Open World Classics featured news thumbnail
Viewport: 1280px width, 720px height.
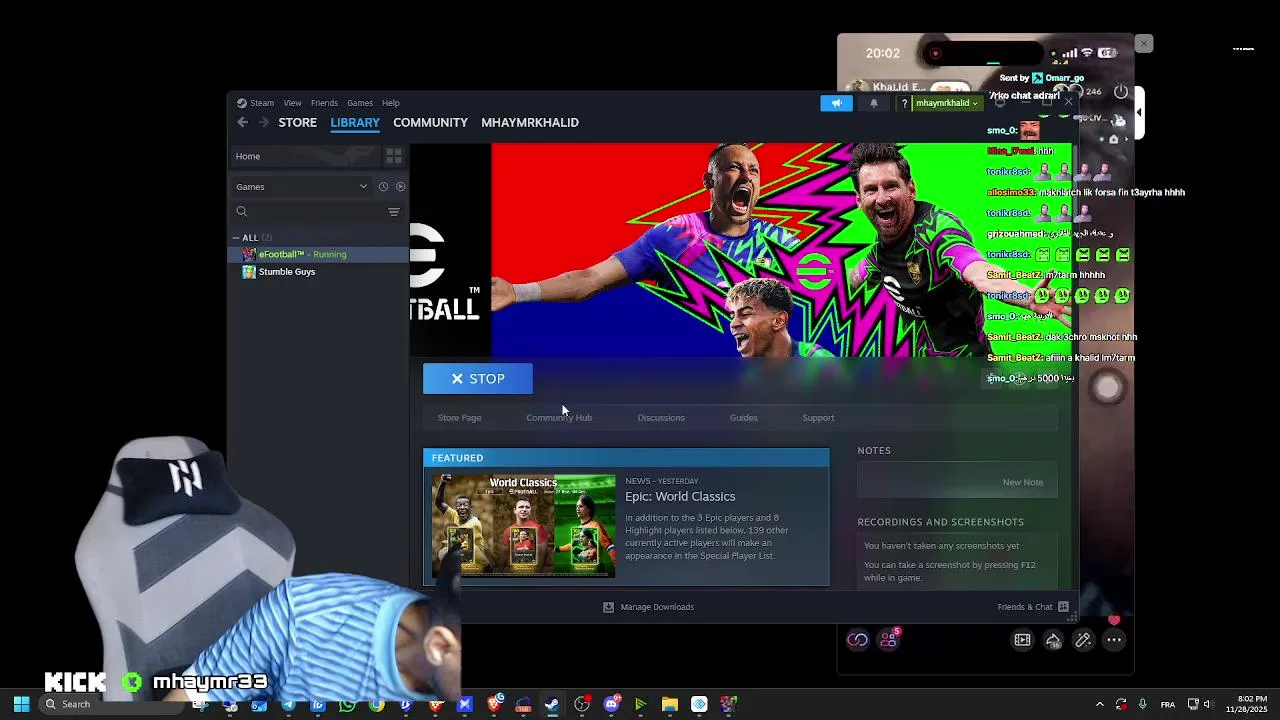click(524, 526)
